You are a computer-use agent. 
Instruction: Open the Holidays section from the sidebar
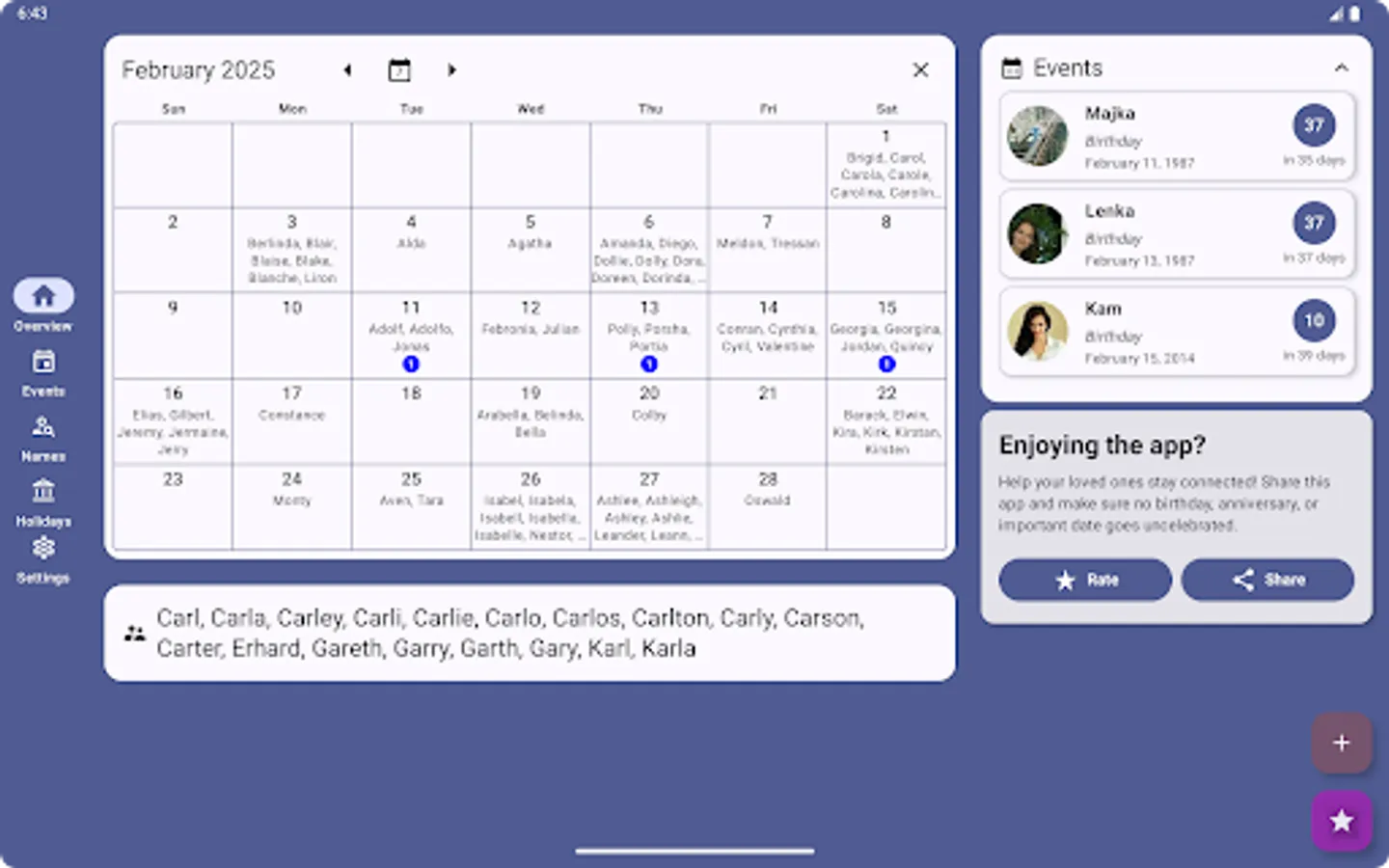coord(43,498)
